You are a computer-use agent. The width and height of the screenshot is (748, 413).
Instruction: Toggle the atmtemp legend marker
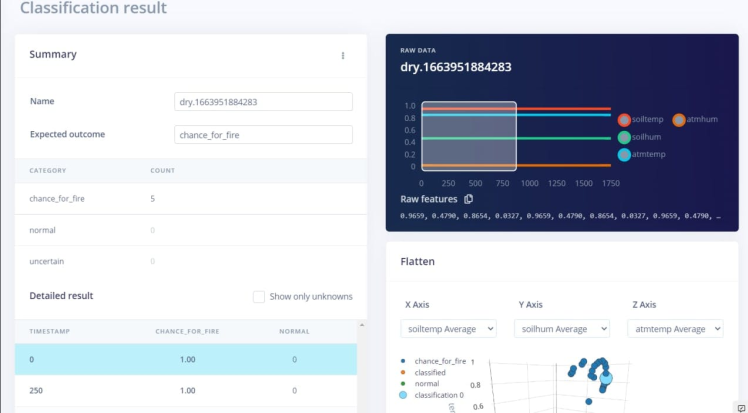click(x=624, y=155)
